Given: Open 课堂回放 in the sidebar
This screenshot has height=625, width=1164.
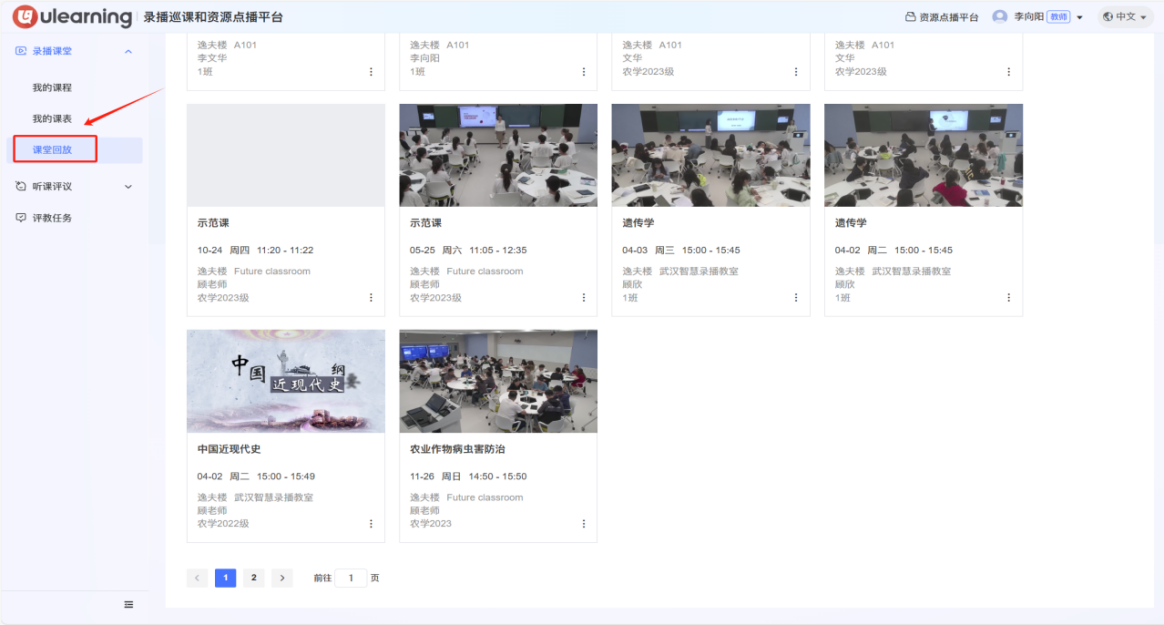Looking at the screenshot, I should (x=52, y=150).
